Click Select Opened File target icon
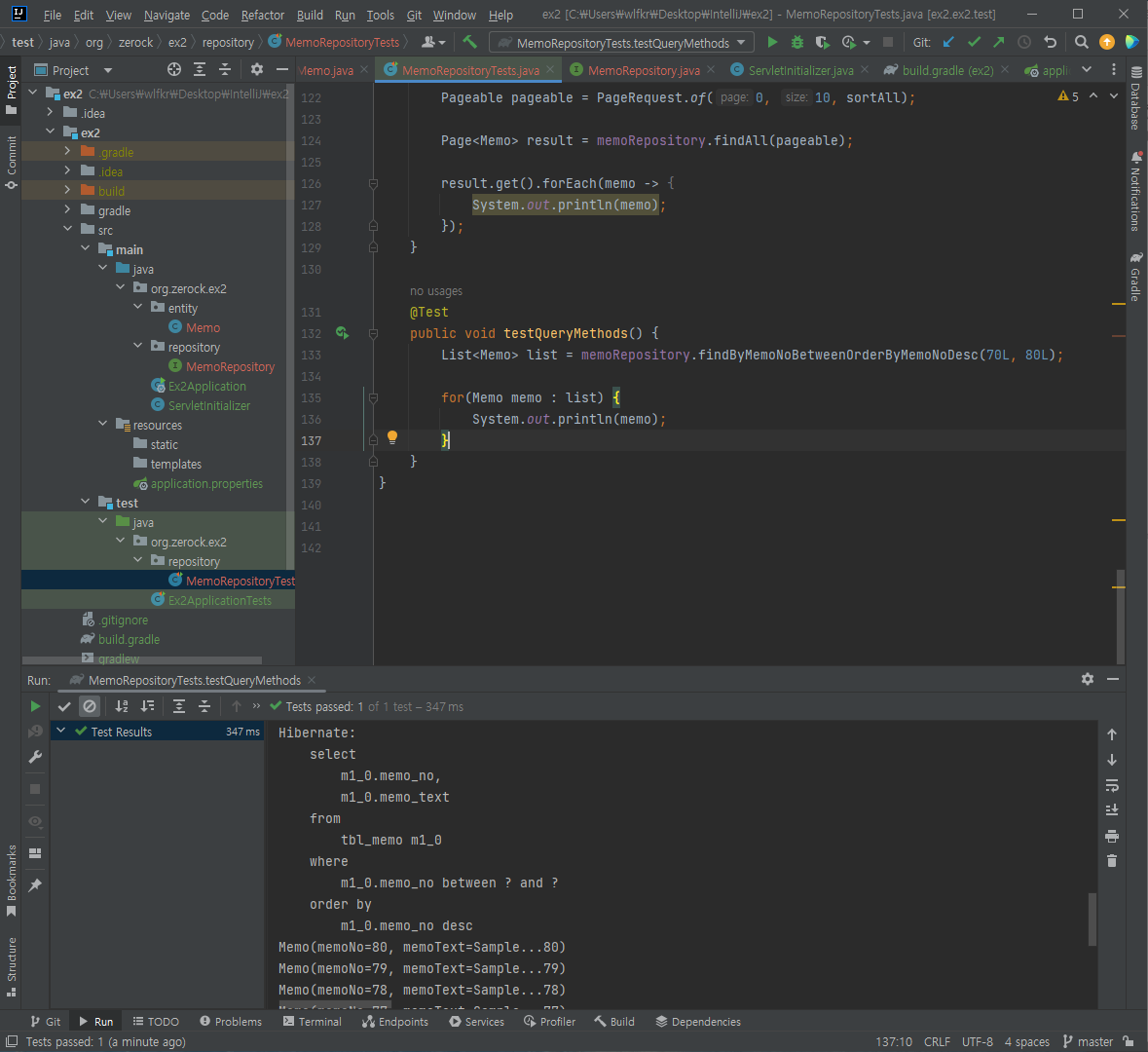Image resolution: width=1148 pixels, height=1052 pixels. [x=173, y=69]
